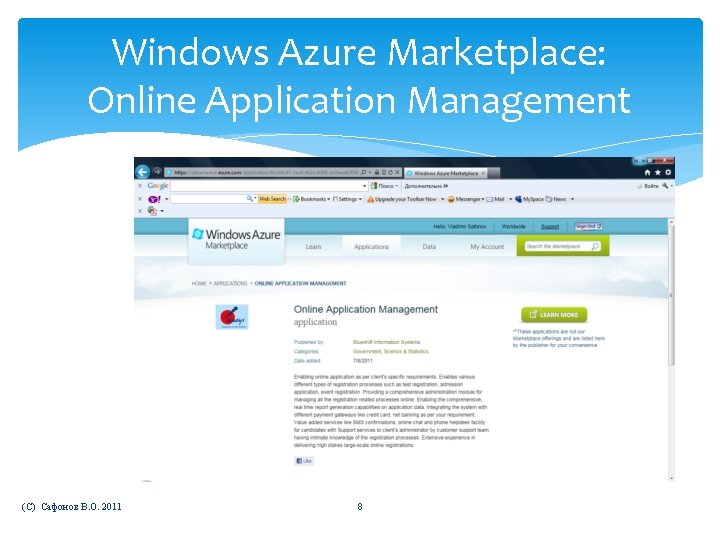The height and width of the screenshot is (540, 720).
Task: Open the Data navigation tab
Action: 429,247
